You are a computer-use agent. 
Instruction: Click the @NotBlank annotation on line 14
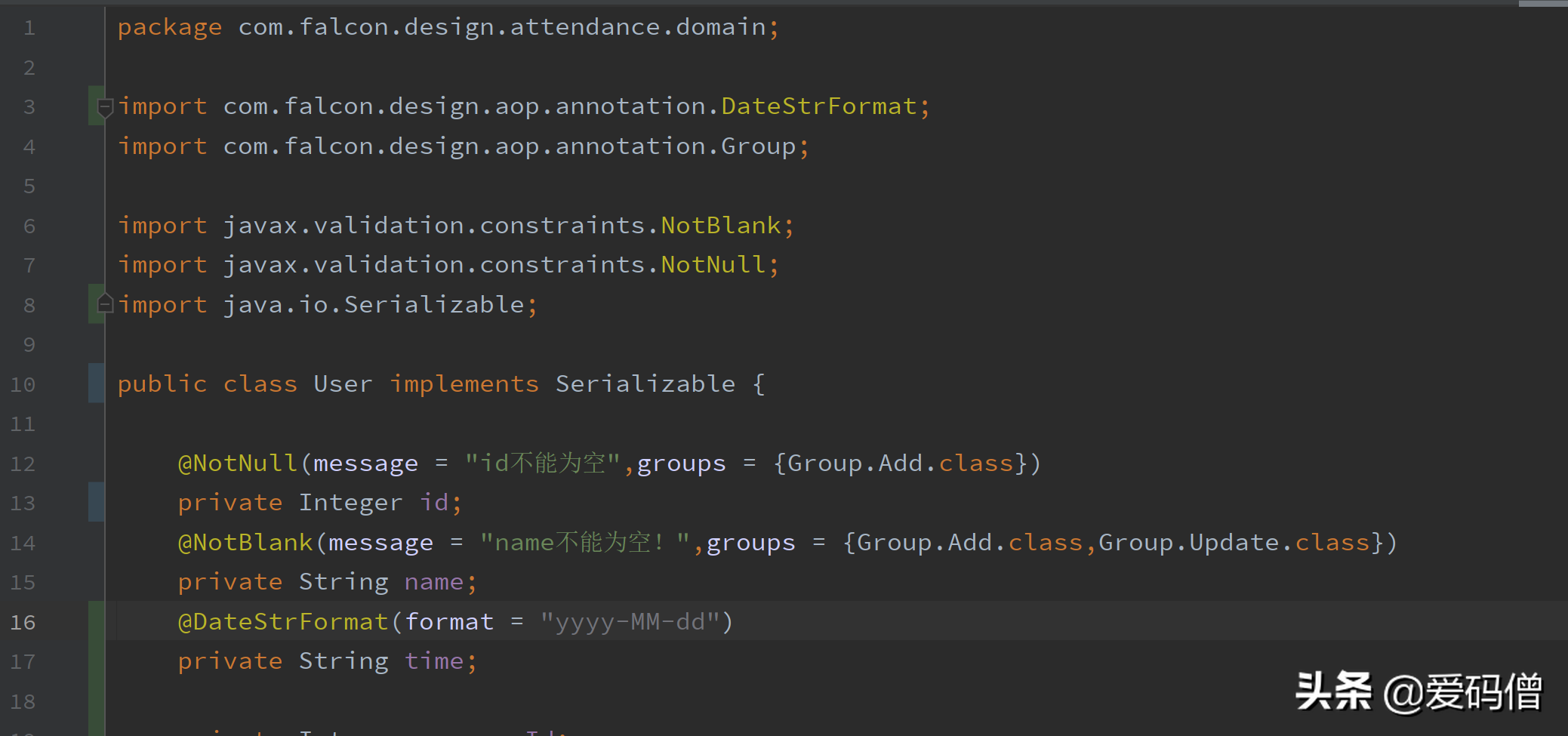(245, 543)
